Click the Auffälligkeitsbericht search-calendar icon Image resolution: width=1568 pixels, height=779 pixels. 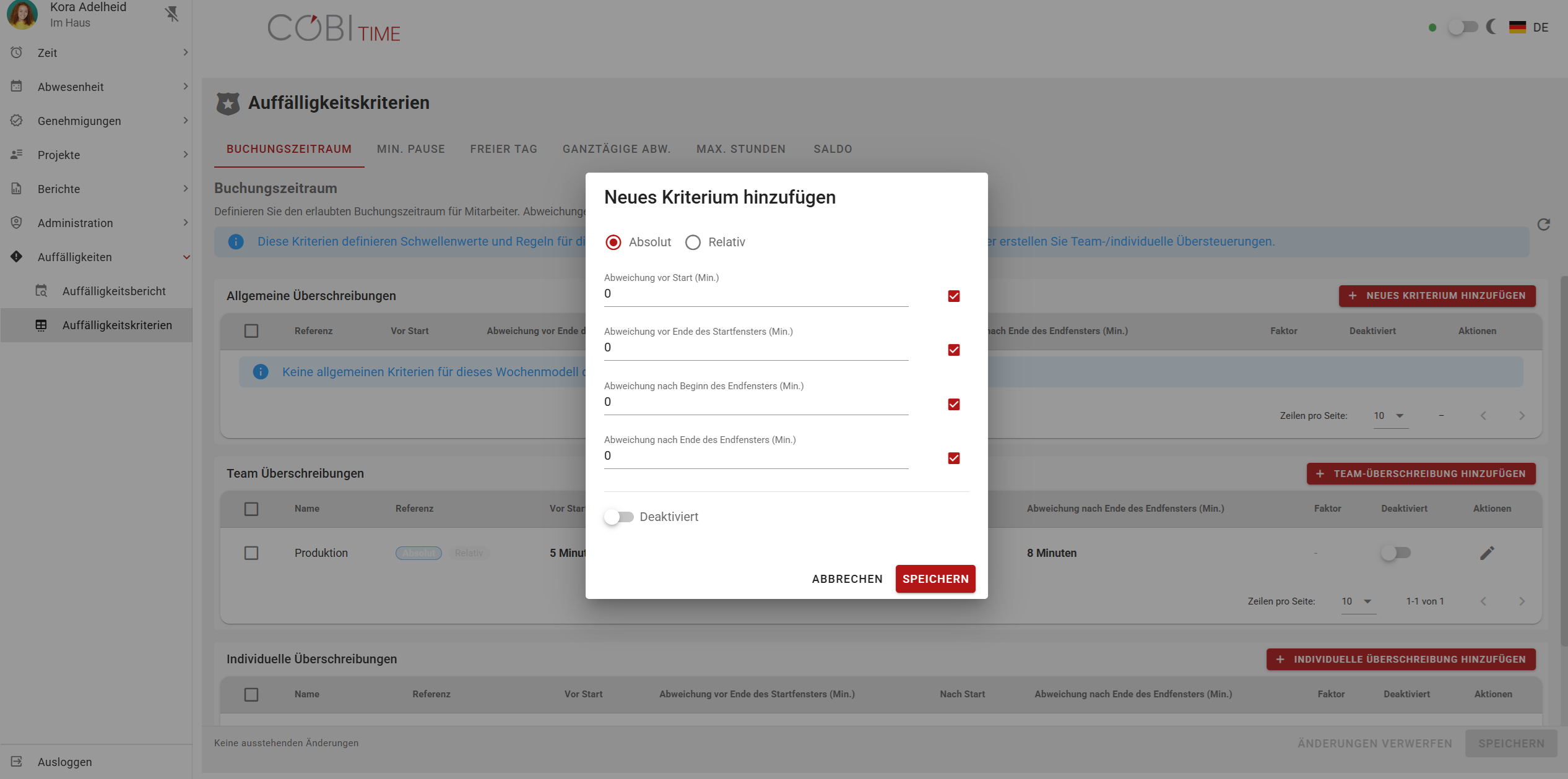41,291
